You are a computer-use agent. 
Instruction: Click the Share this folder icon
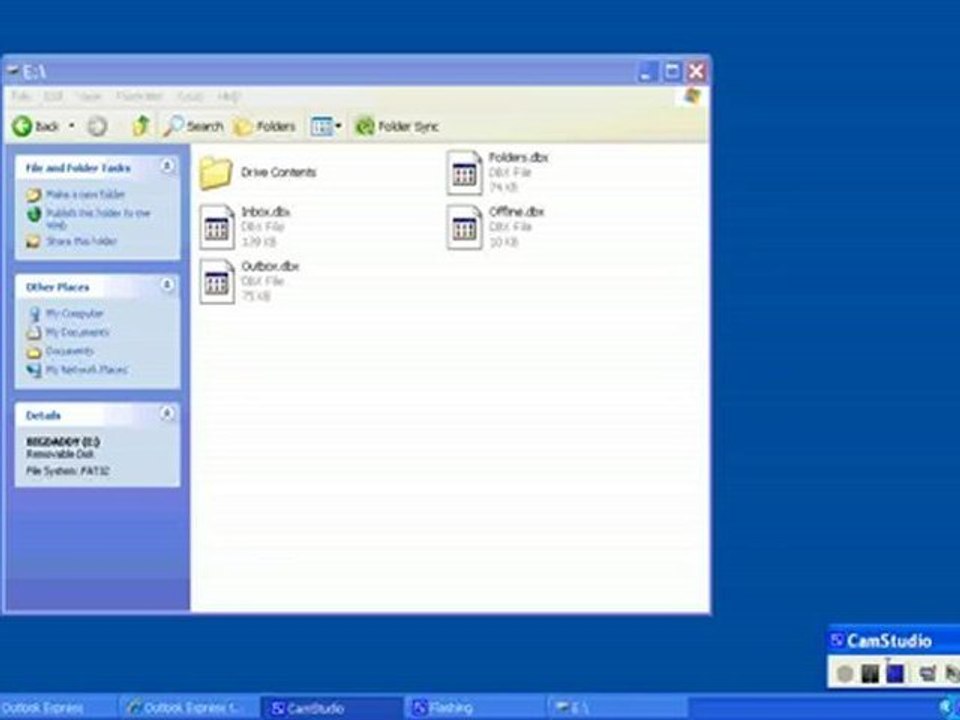point(34,241)
